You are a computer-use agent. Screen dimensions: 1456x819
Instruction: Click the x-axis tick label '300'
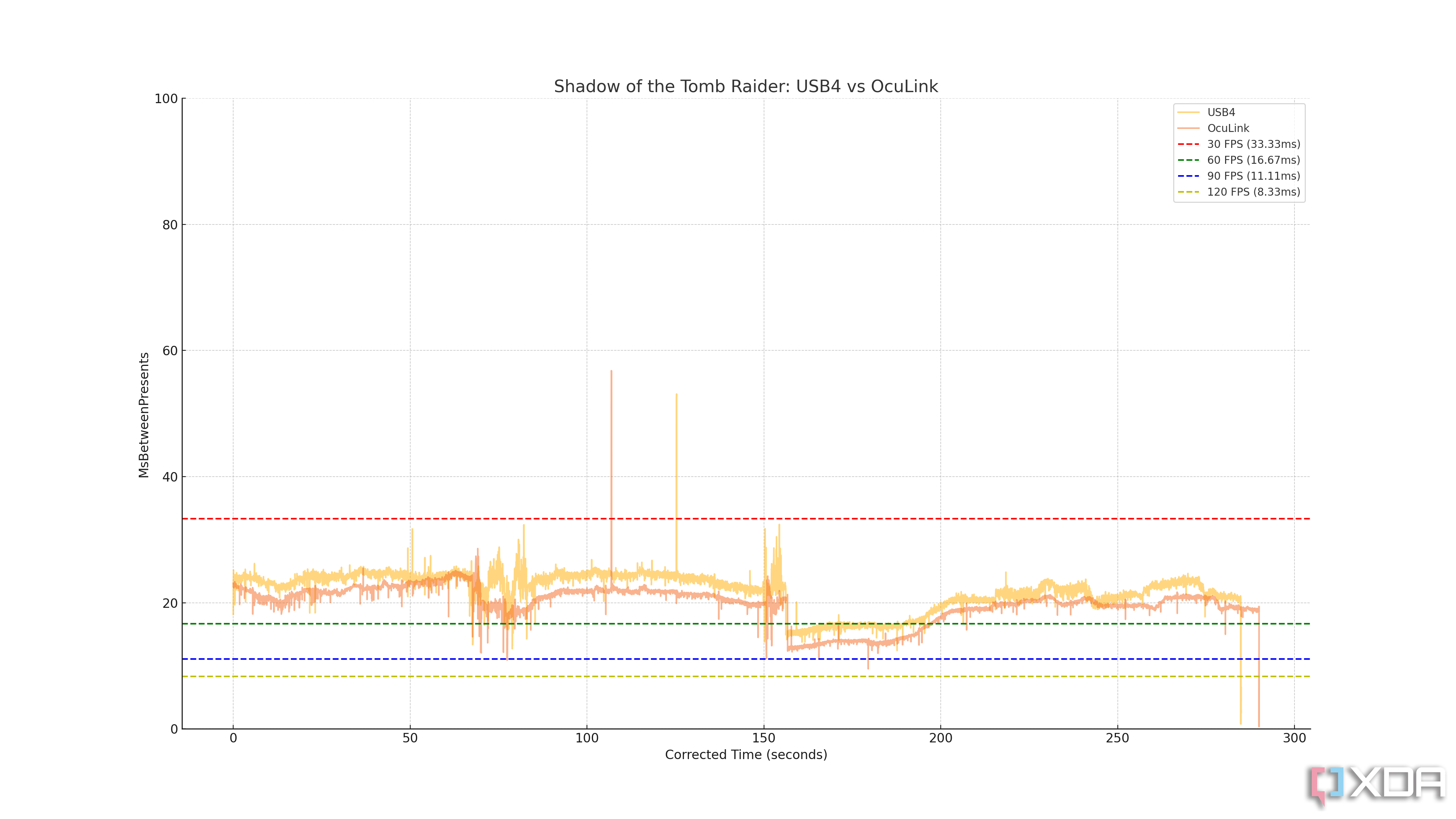click(x=1294, y=738)
